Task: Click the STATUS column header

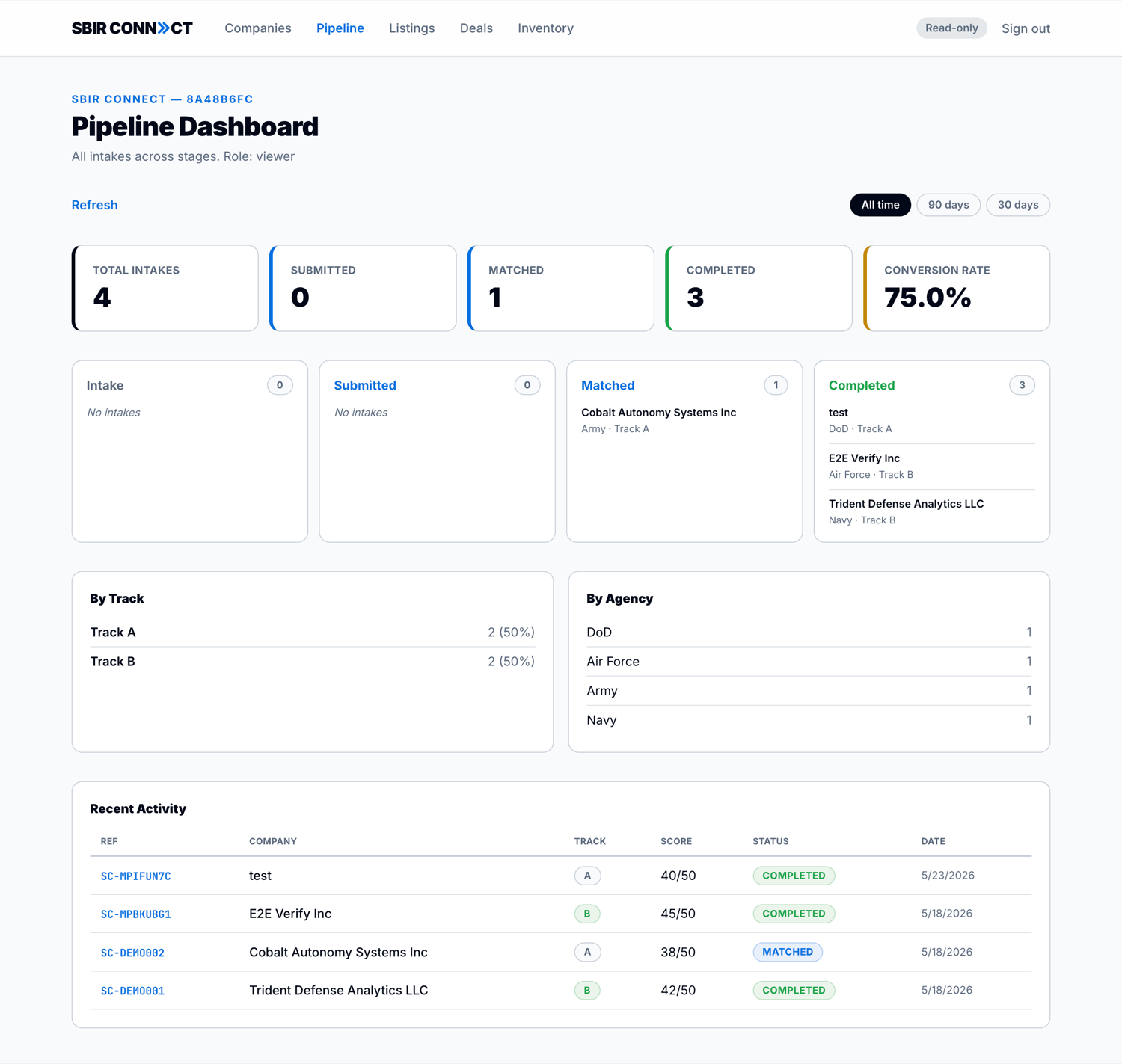Action: pos(770,841)
